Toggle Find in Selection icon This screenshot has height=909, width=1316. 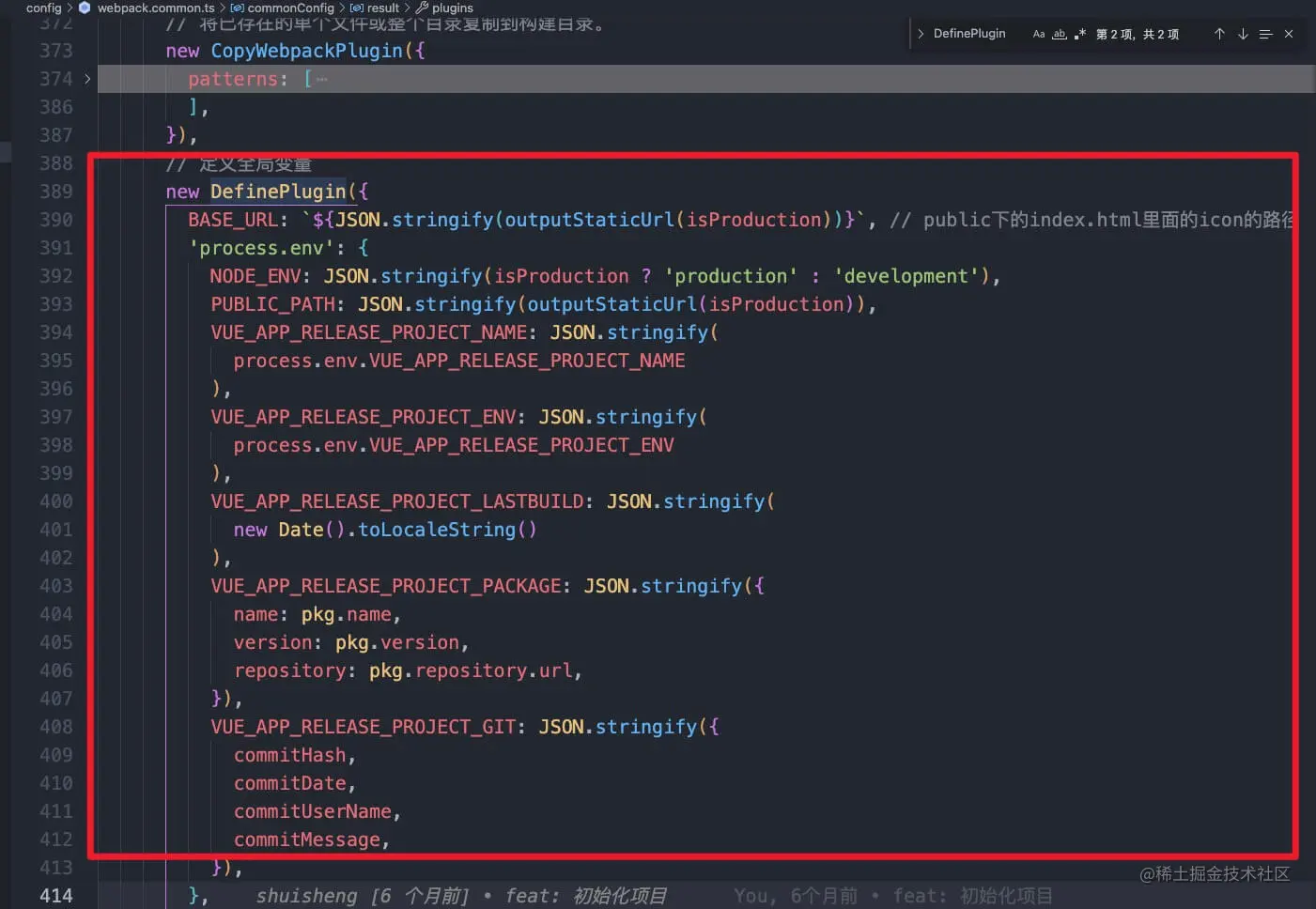[1265, 34]
